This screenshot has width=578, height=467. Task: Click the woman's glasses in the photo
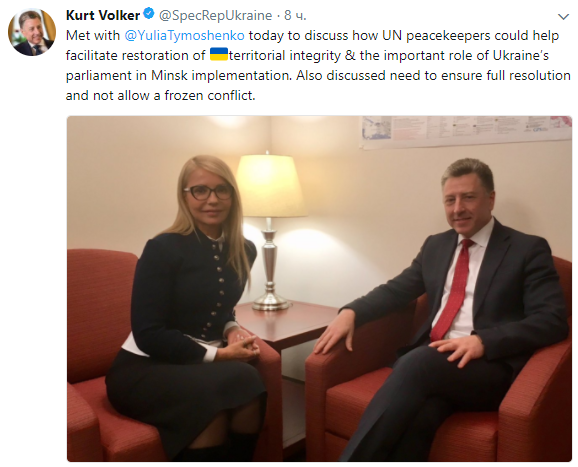click(208, 192)
